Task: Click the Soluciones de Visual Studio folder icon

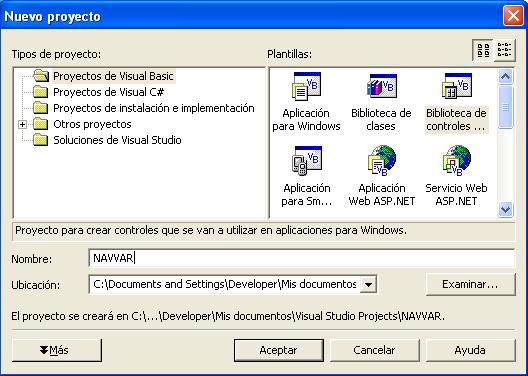Action: tap(41, 140)
